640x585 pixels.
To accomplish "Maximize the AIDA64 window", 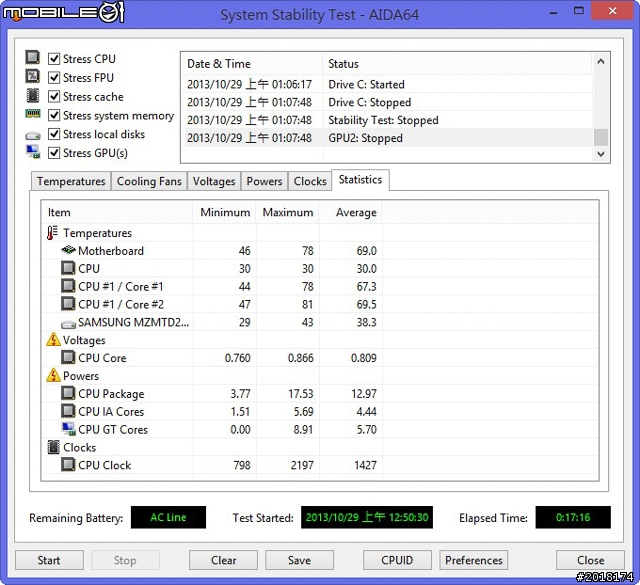I will pos(578,11).
